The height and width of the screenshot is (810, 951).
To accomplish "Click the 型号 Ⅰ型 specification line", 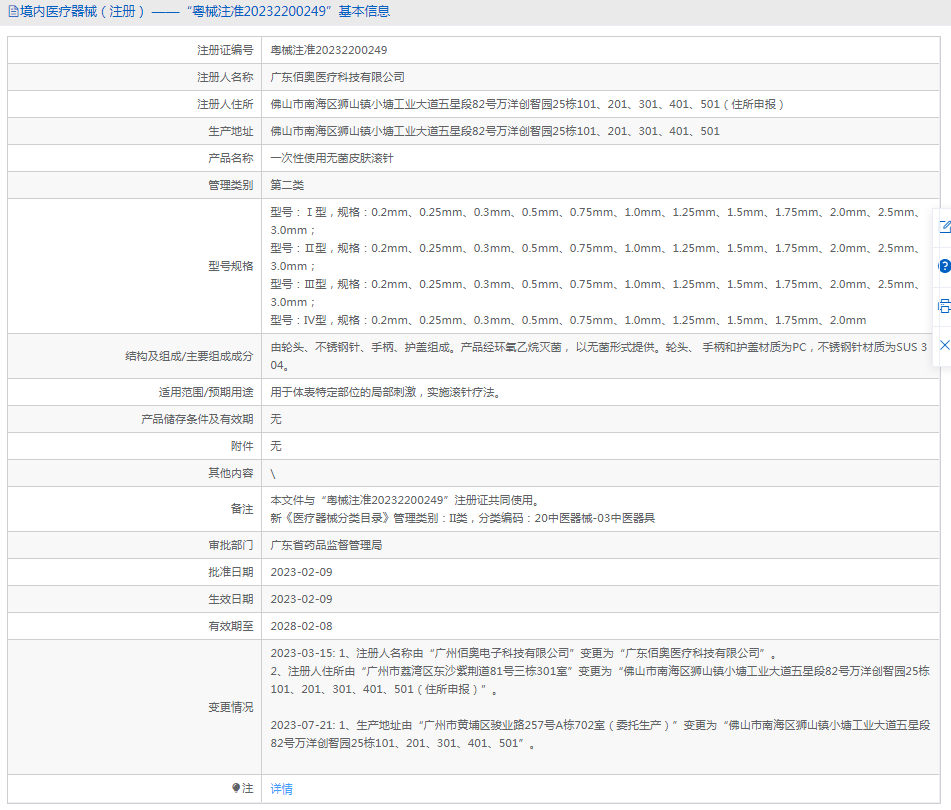I will pyautogui.click(x=596, y=221).
